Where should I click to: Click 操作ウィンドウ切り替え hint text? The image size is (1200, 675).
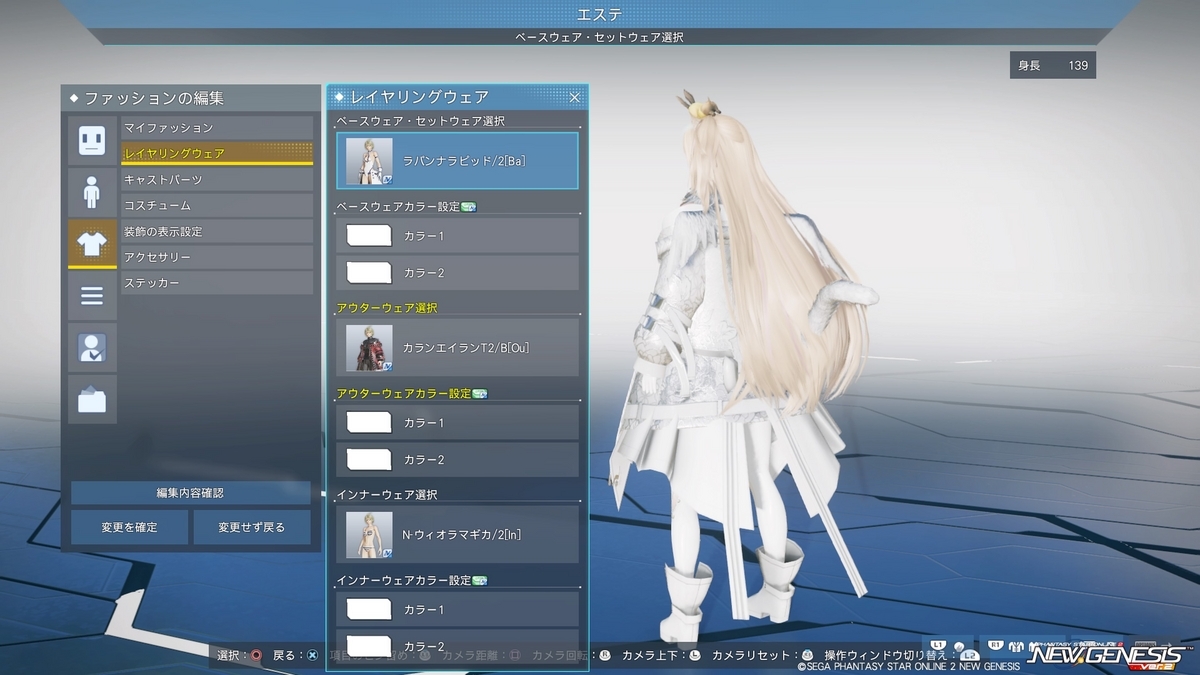[886, 656]
